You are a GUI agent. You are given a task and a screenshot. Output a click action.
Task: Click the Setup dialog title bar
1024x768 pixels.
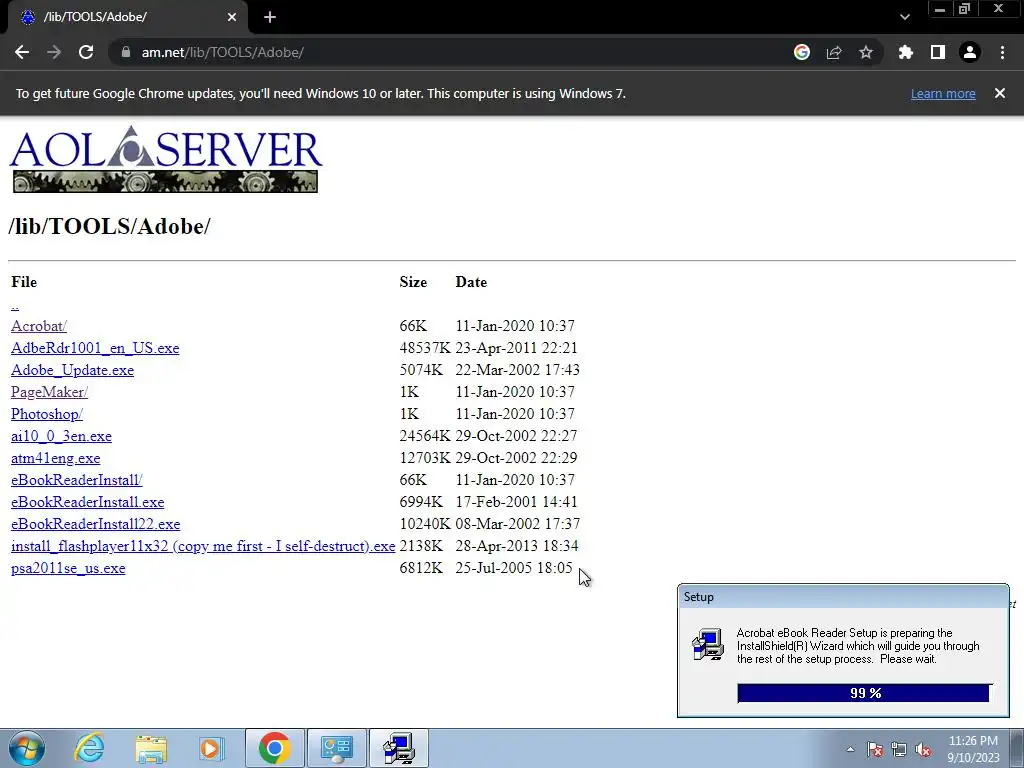pos(843,596)
